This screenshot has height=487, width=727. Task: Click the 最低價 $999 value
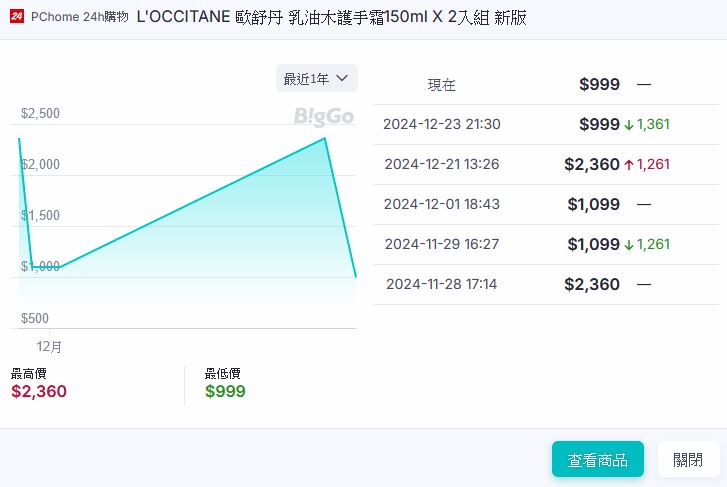225,391
